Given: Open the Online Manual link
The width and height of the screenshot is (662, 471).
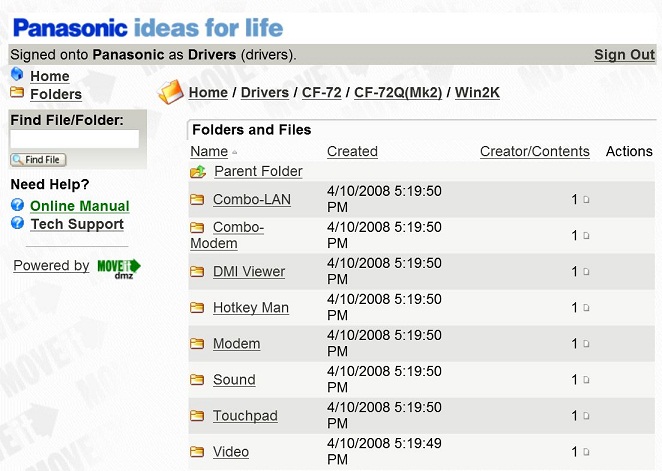Looking at the screenshot, I should click(80, 206).
